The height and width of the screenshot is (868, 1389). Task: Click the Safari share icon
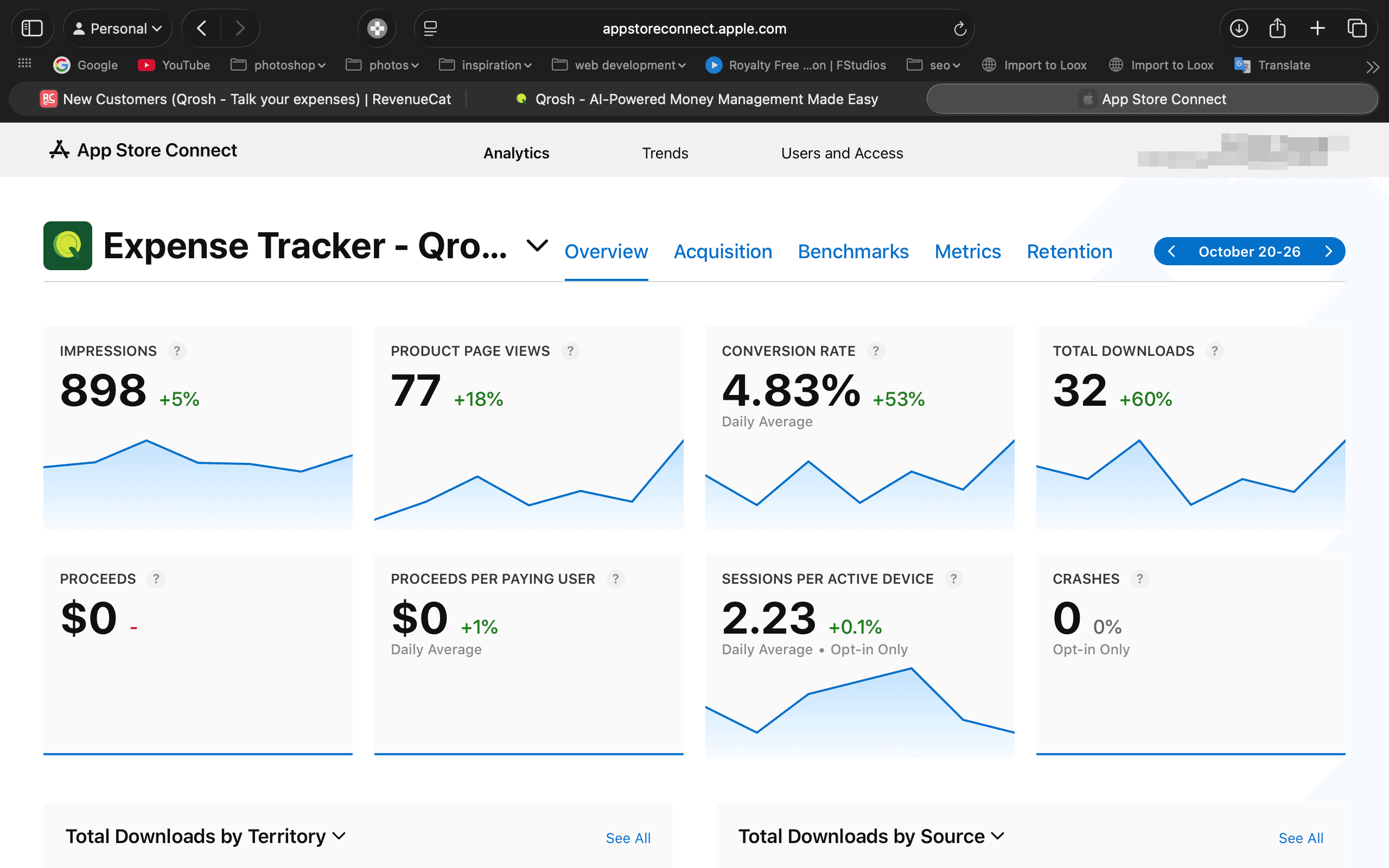[x=1277, y=28]
